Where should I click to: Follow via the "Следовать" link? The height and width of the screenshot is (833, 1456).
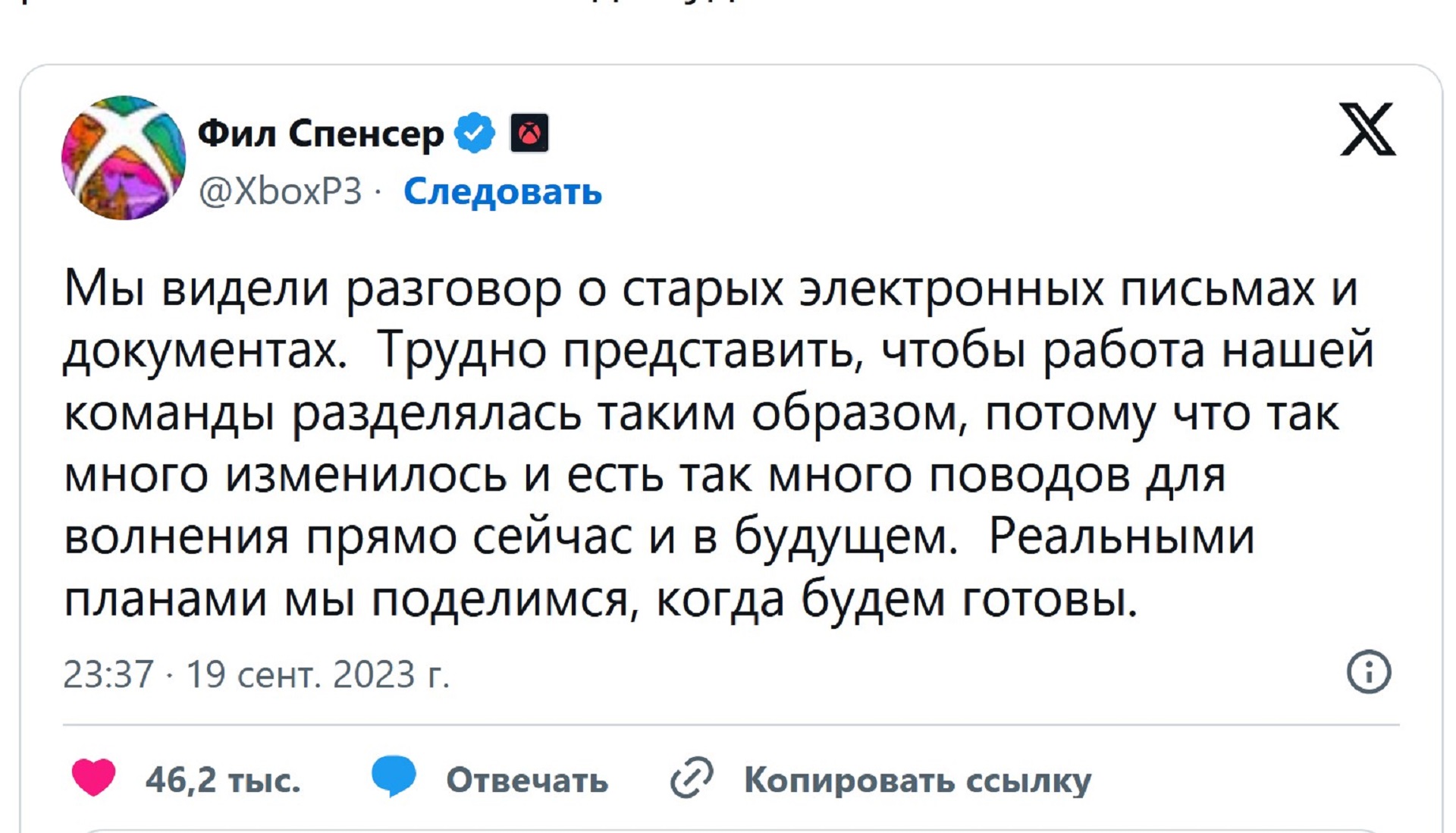point(502,192)
